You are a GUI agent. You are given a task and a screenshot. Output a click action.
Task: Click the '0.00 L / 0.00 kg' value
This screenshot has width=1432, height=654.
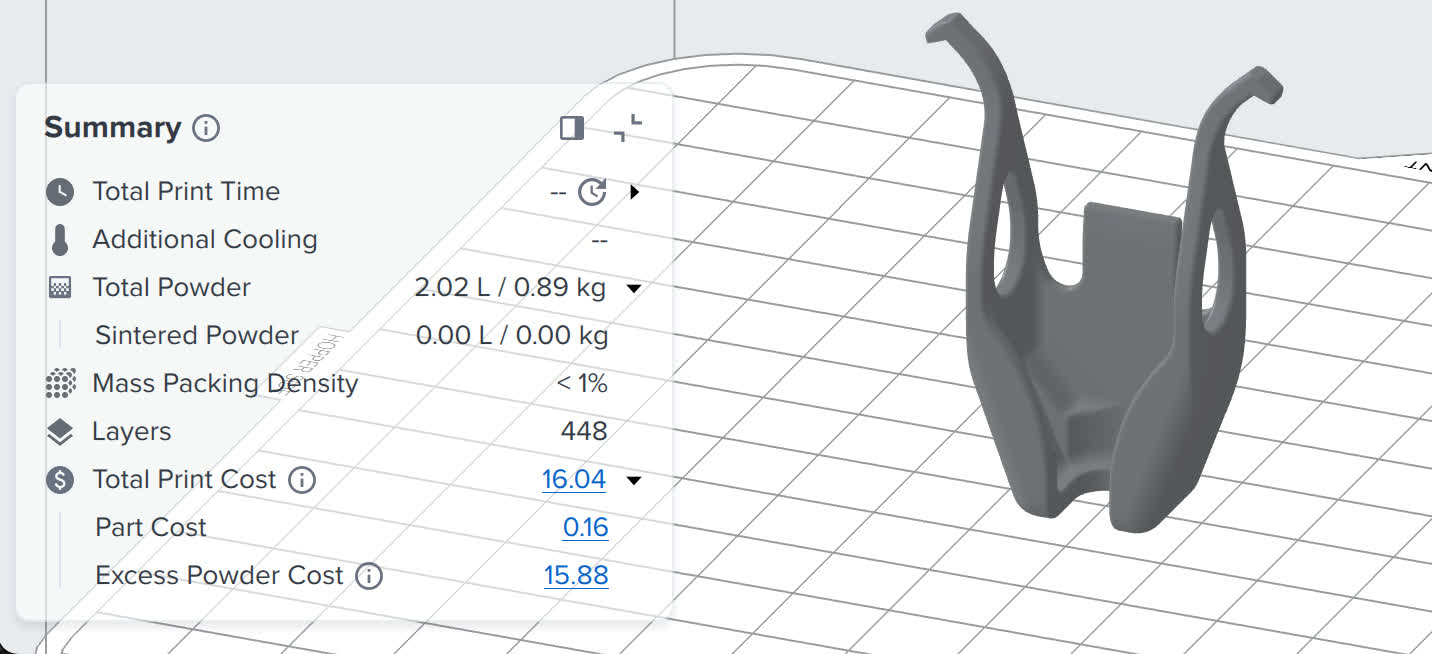tap(512, 336)
